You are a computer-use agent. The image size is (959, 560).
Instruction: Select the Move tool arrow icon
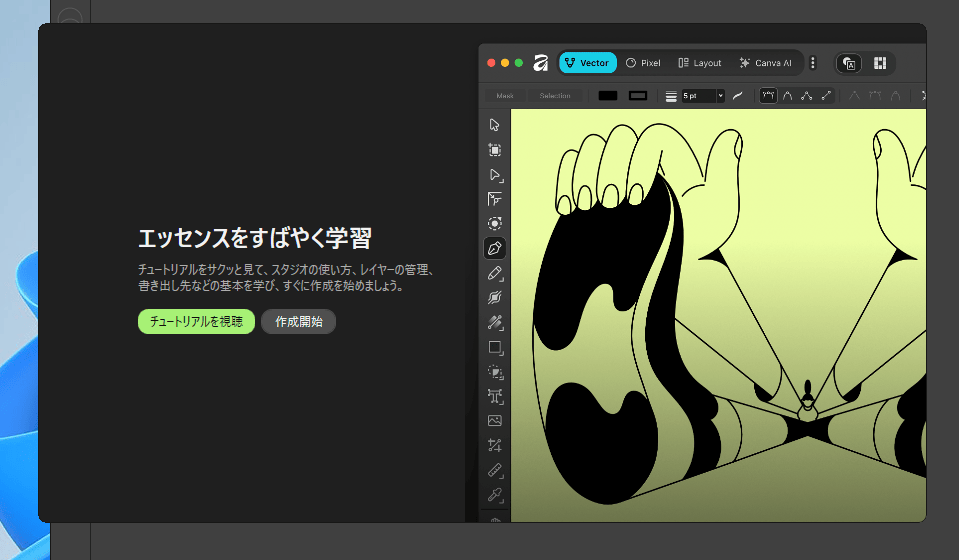pos(494,125)
